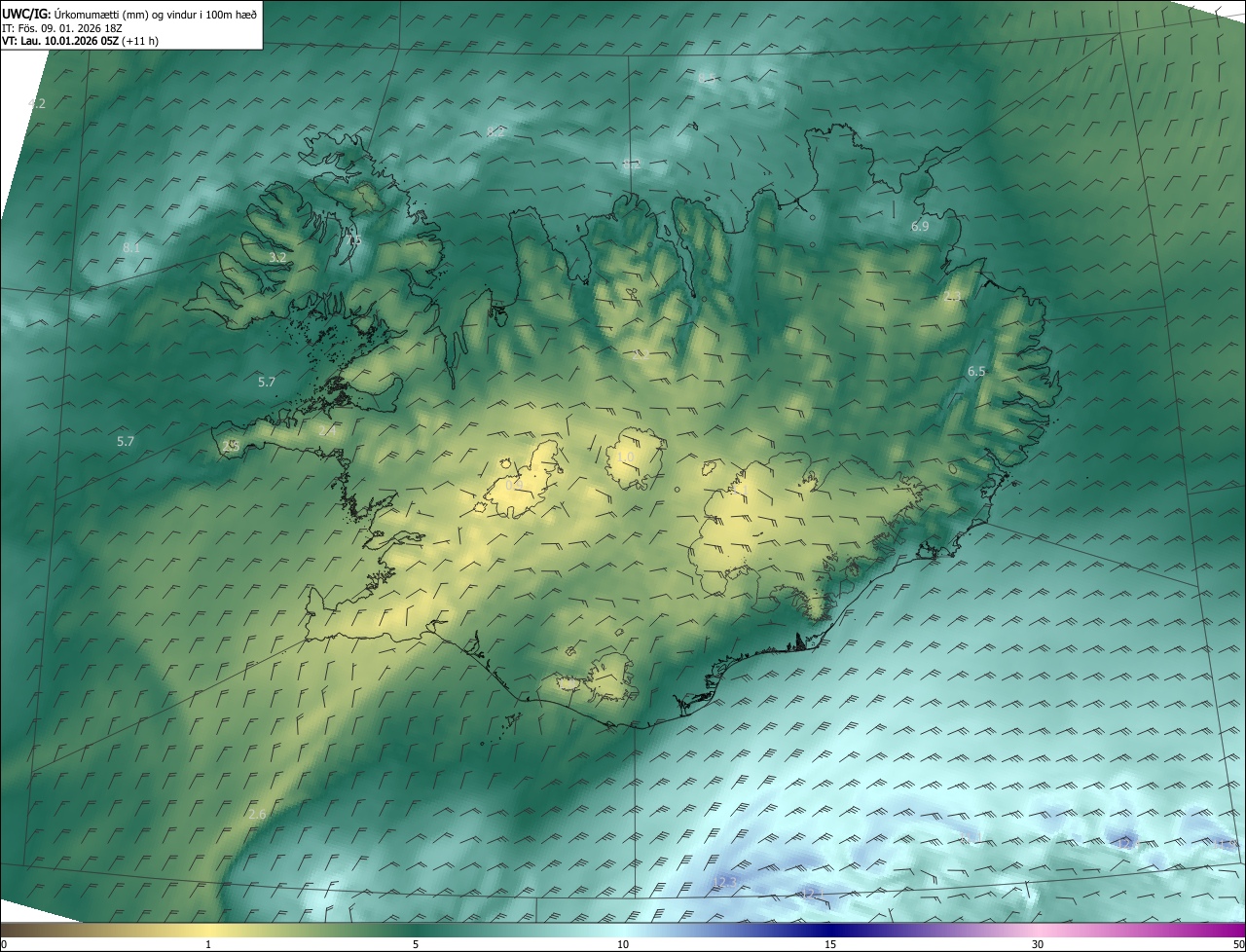Click the '8.1' value label on the map
1246x952 pixels.
pos(131,248)
